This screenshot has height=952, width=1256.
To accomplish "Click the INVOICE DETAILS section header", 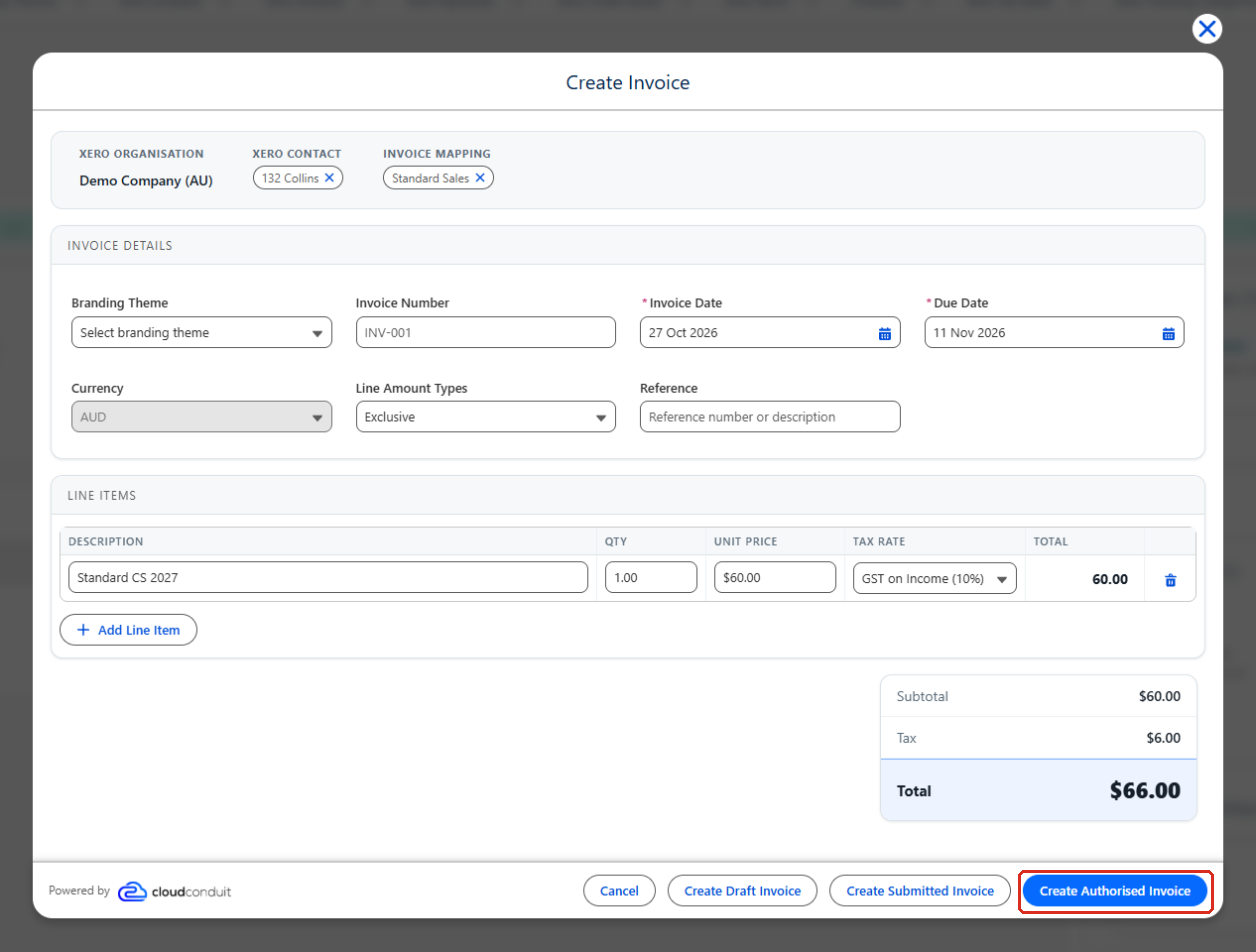I will click(x=120, y=246).
